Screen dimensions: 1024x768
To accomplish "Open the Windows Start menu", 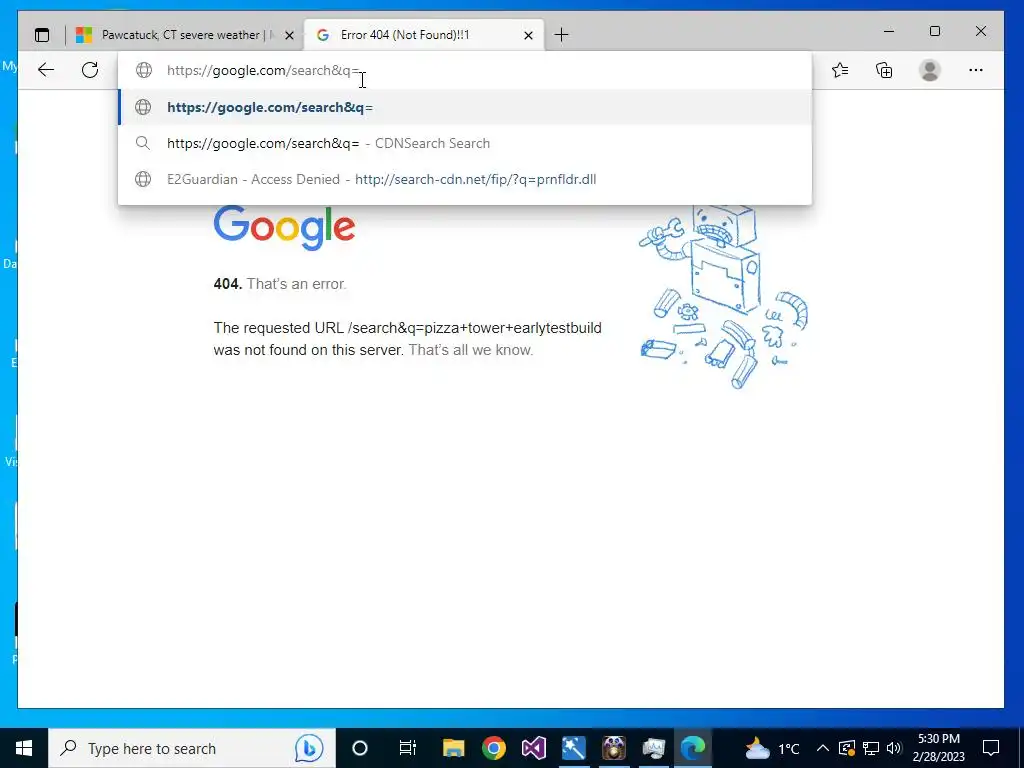I will pos(24,748).
